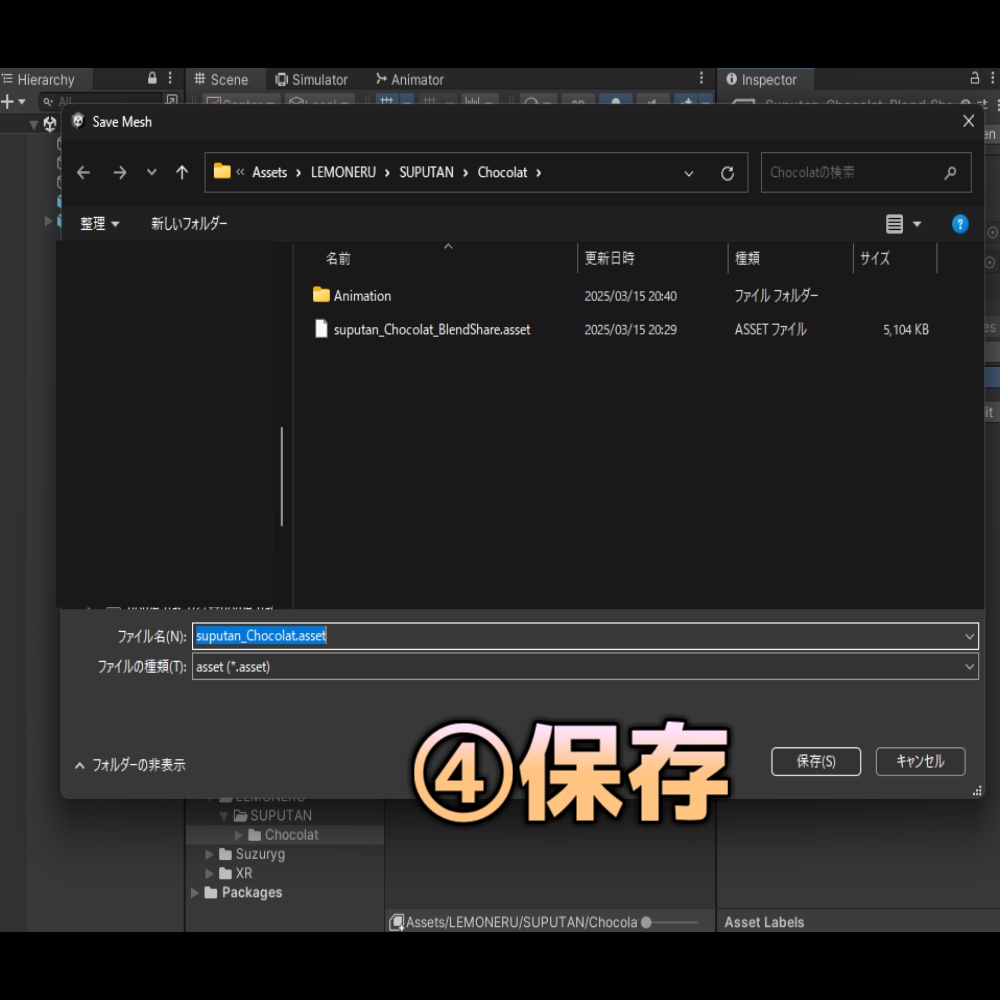
Task: Click the Assets/LEMONERU/SUPUTAN path in Project
Action: 521,922
